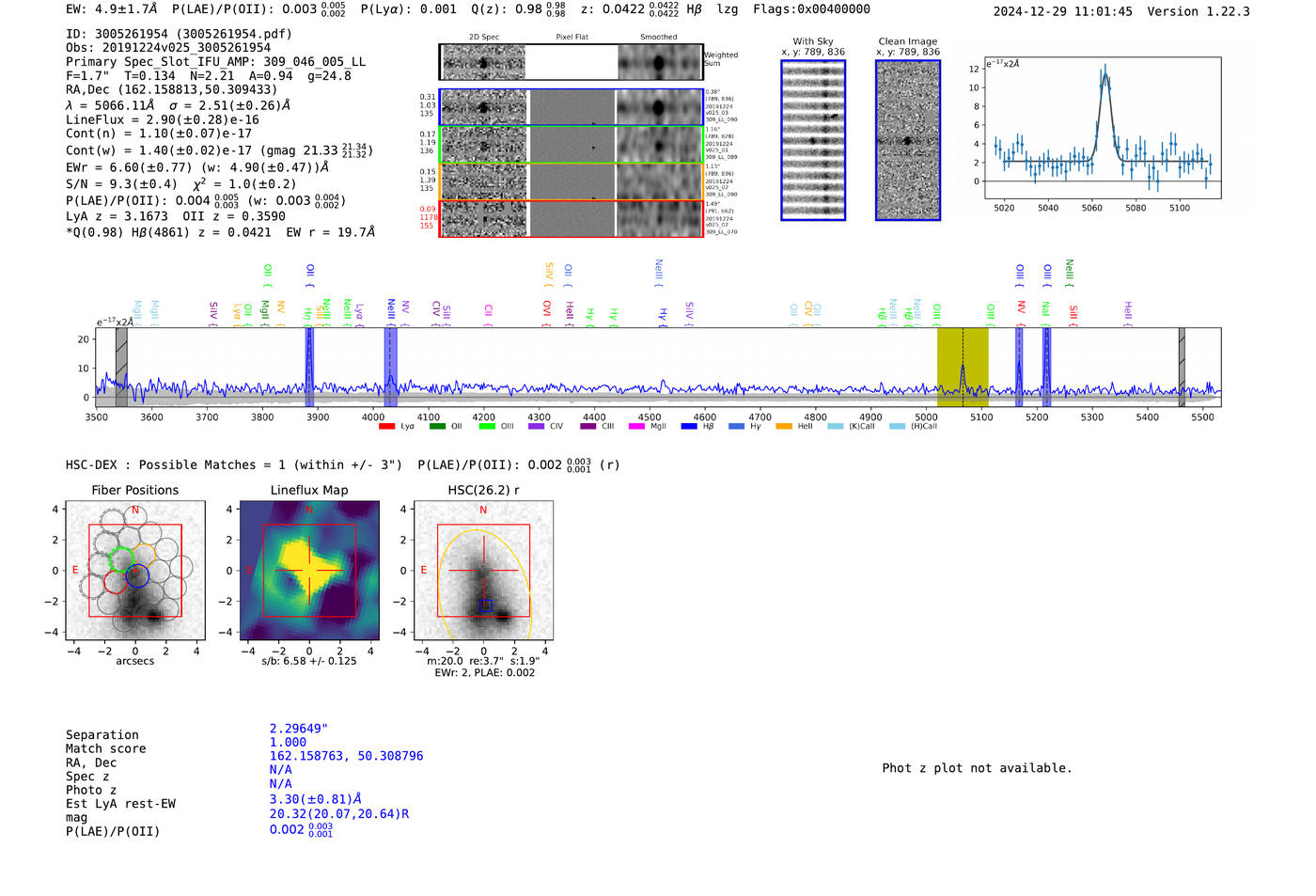
Task: Open the Fiber Positions image
Action: pos(135,571)
